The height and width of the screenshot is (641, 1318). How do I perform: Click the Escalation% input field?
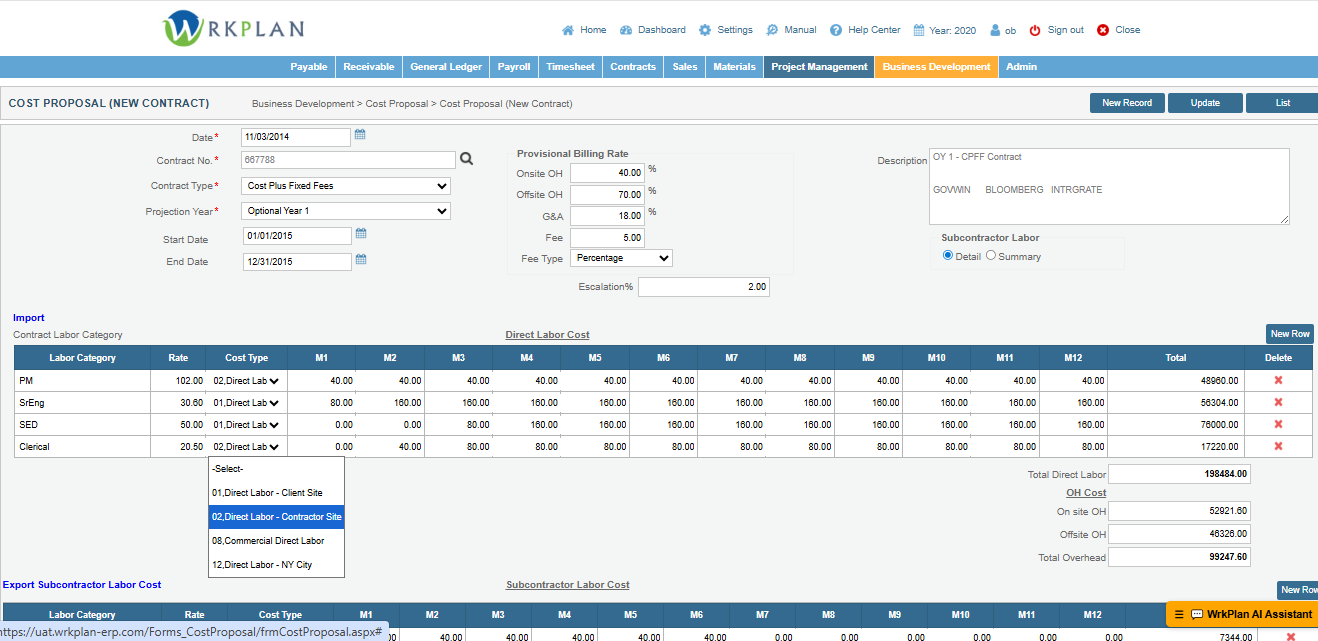pos(703,287)
